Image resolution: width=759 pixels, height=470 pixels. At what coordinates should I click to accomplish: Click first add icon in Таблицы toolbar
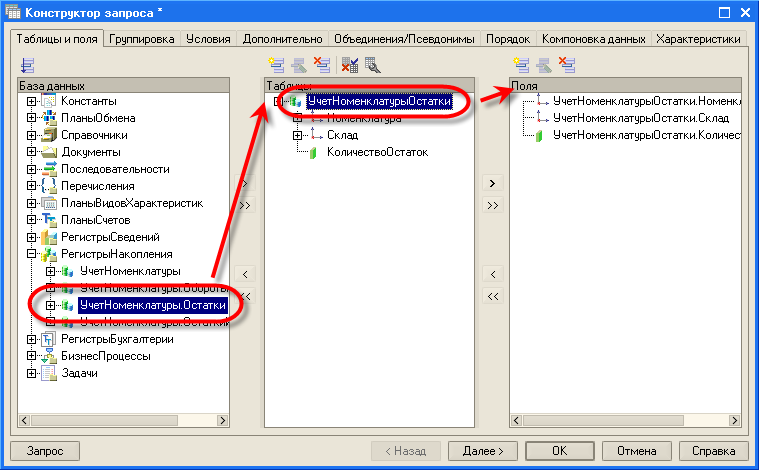pyautogui.click(x=275, y=65)
